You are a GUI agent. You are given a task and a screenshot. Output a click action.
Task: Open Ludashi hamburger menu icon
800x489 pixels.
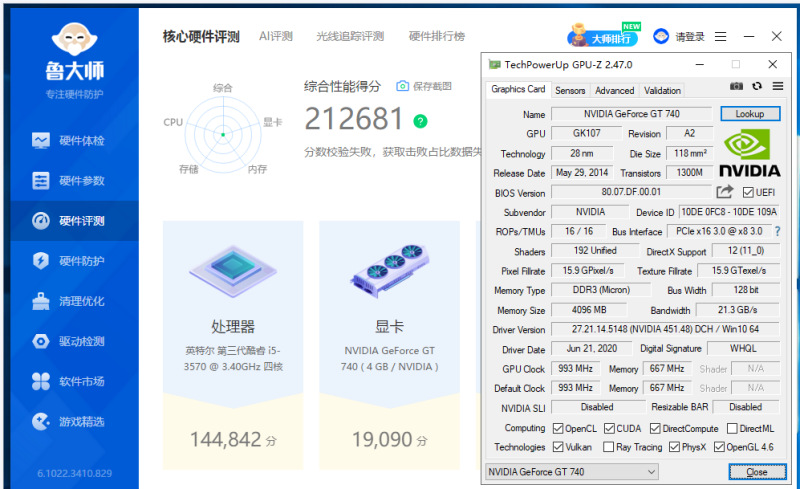(720, 36)
